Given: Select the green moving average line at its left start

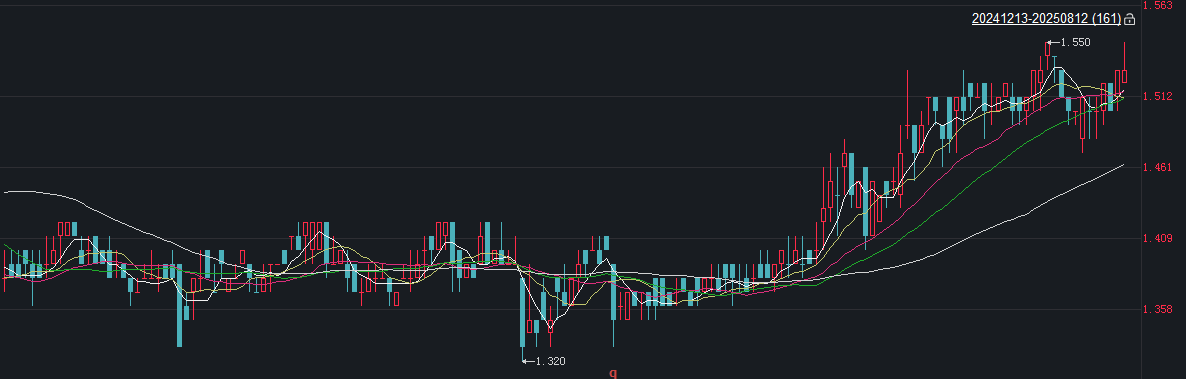Looking at the screenshot, I should (x=5, y=245).
